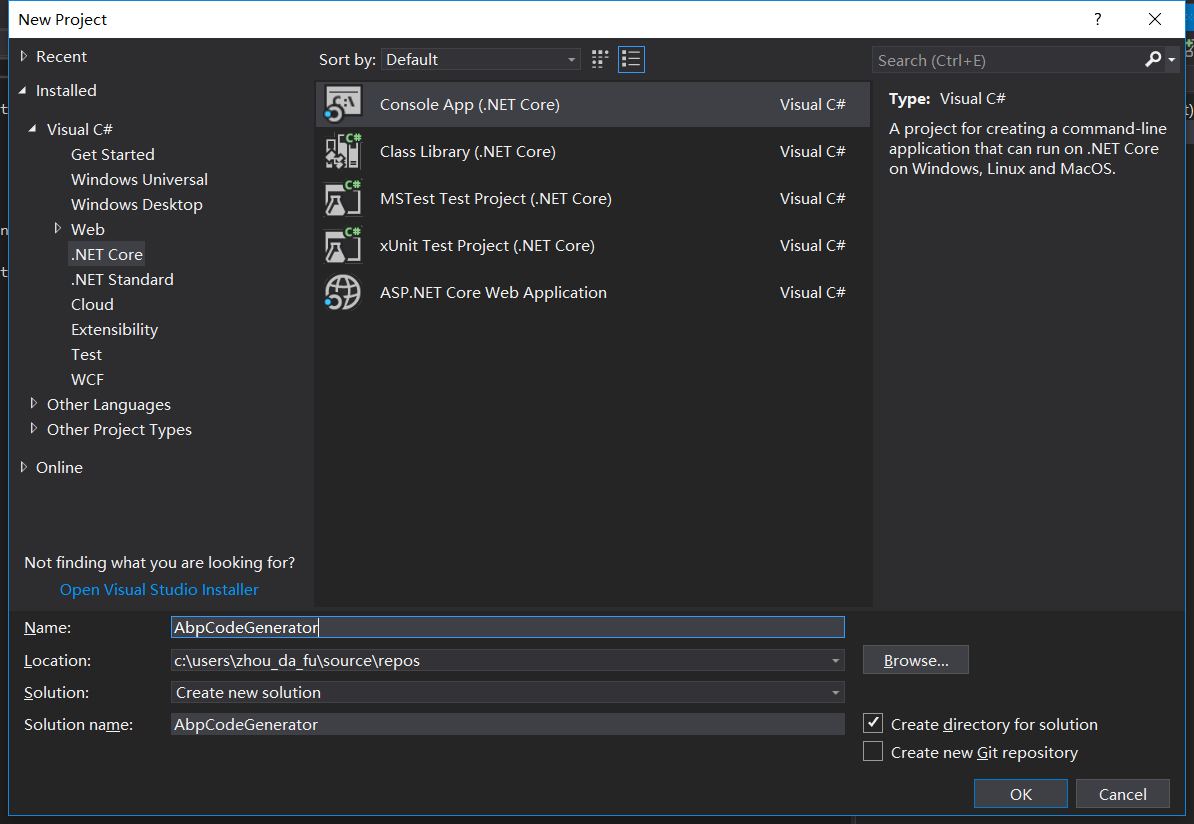Select 'MSTest Test Project (.NET Core)' text

point(496,199)
